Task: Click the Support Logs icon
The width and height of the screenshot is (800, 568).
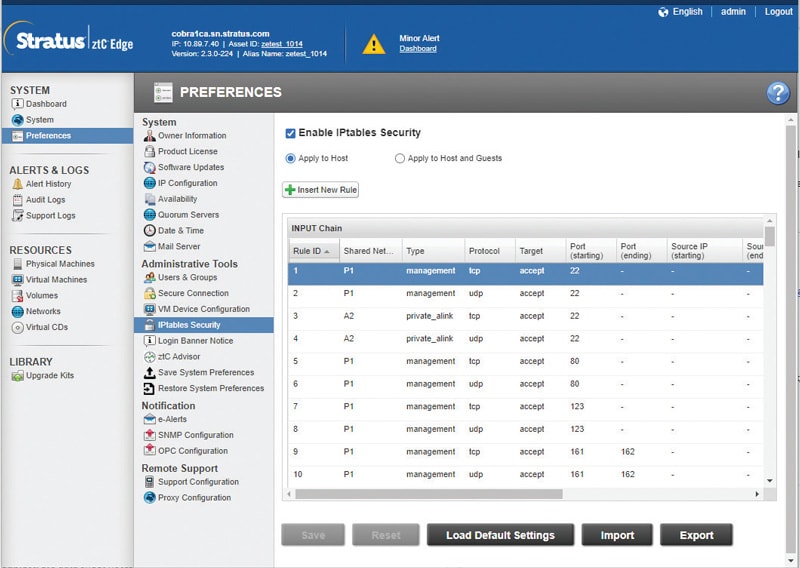Action: point(17,215)
